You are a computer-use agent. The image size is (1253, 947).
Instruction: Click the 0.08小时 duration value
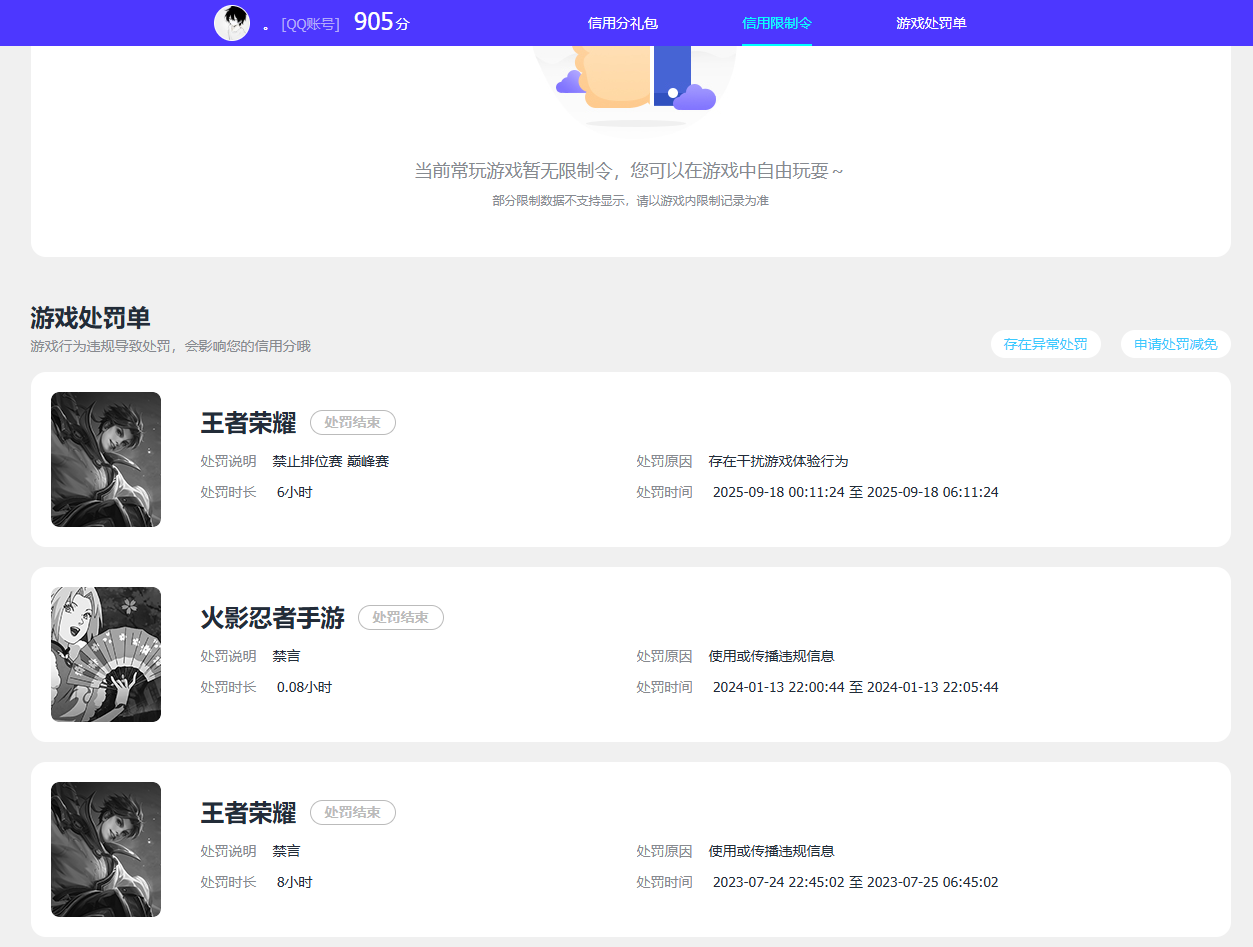[304, 687]
